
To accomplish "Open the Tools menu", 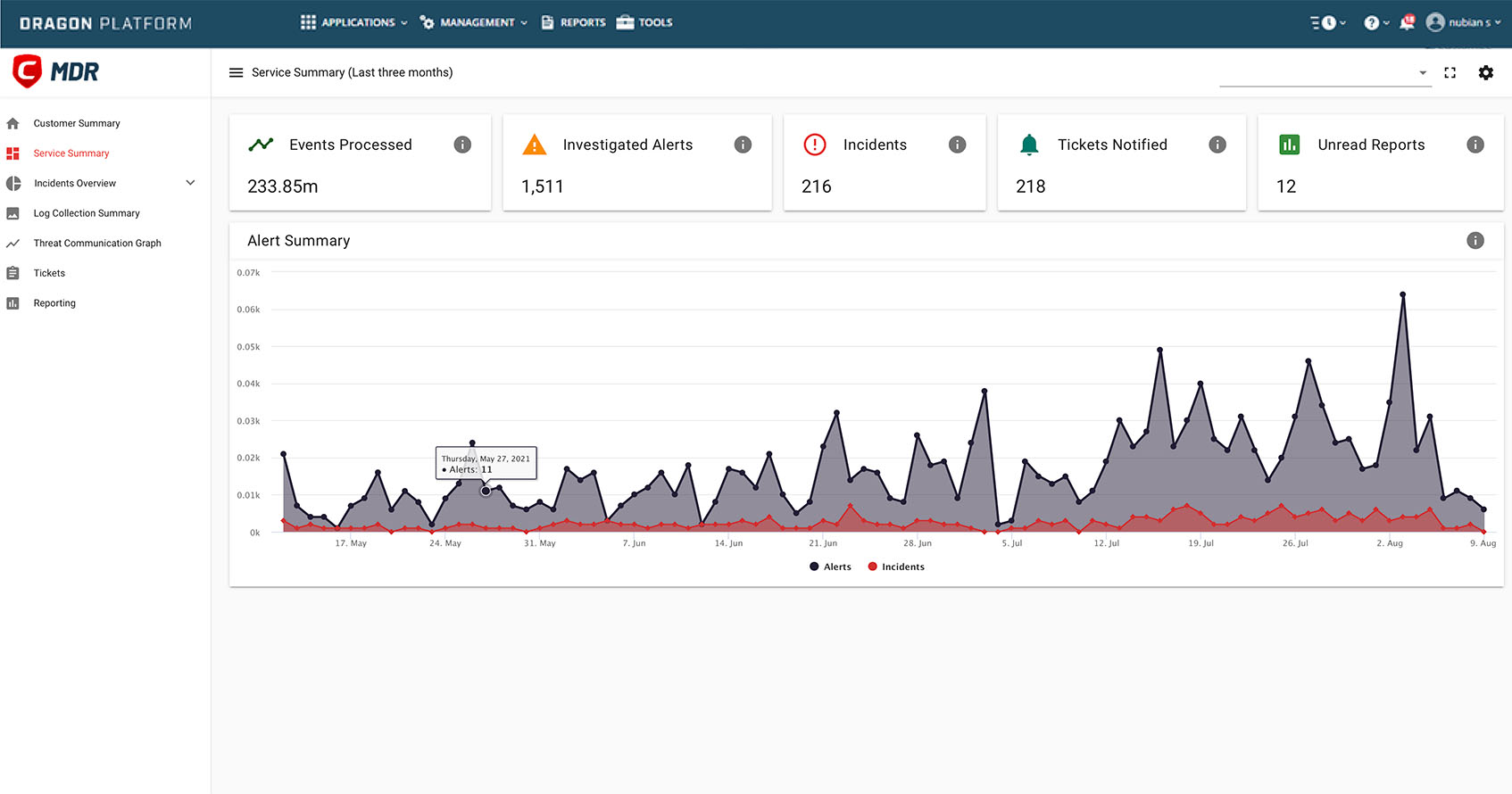I will tap(644, 22).
